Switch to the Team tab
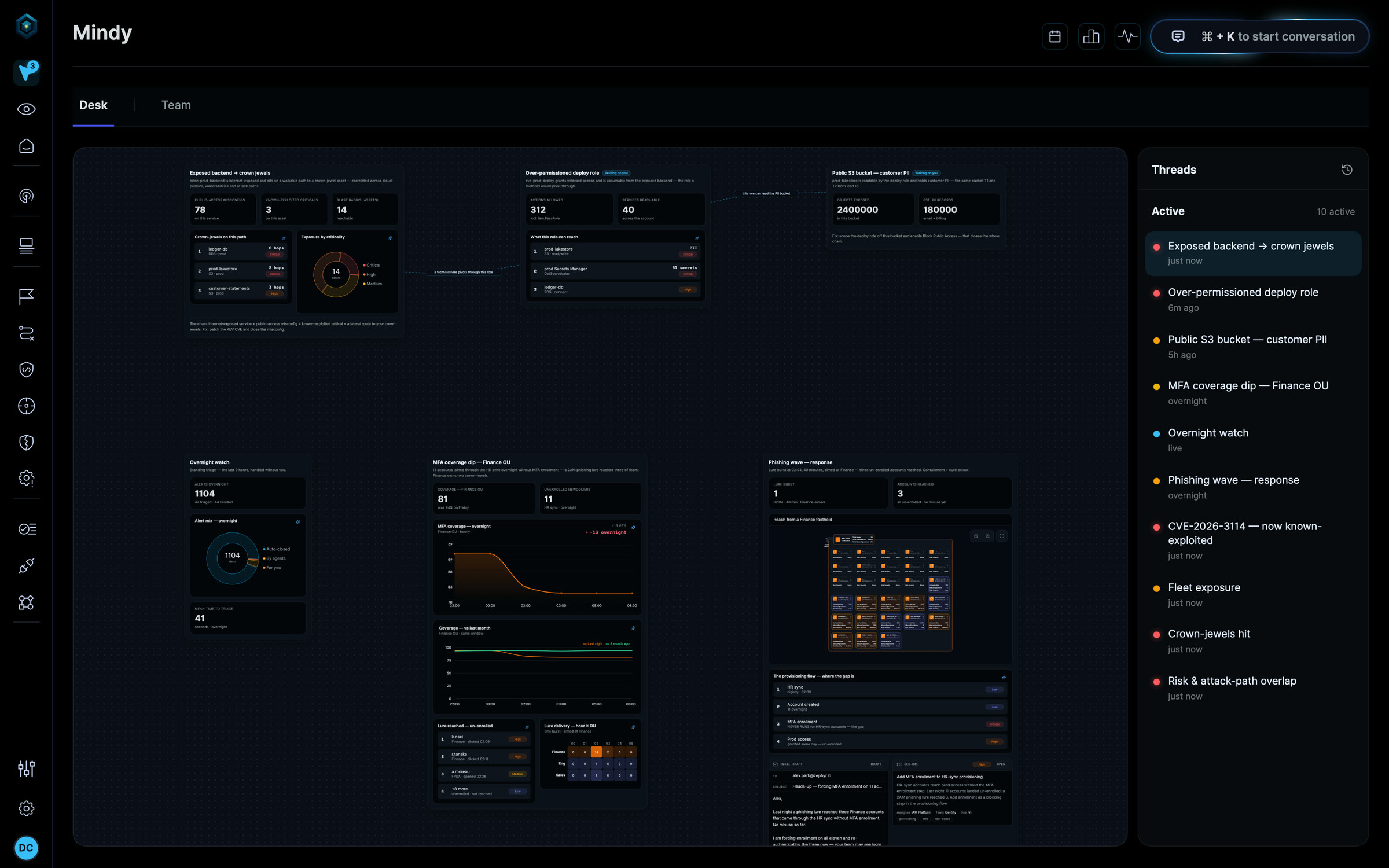Screen dimensions: 1389x868 click(176, 105)
